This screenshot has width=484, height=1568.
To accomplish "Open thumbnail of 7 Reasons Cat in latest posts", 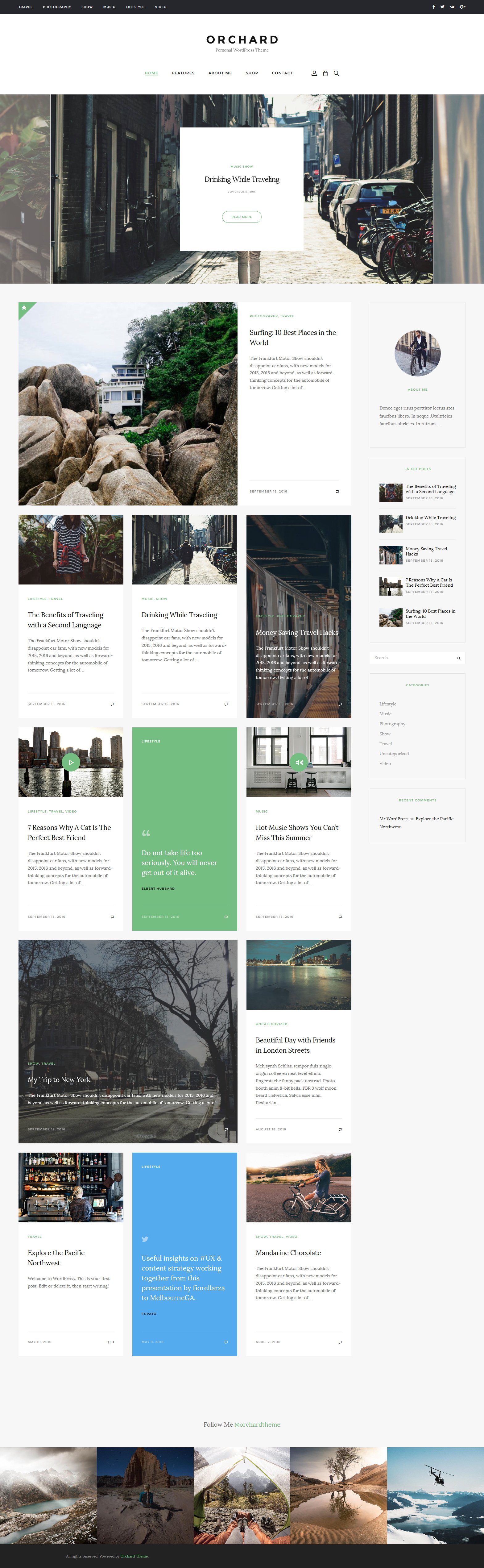I will coord(391,586).
